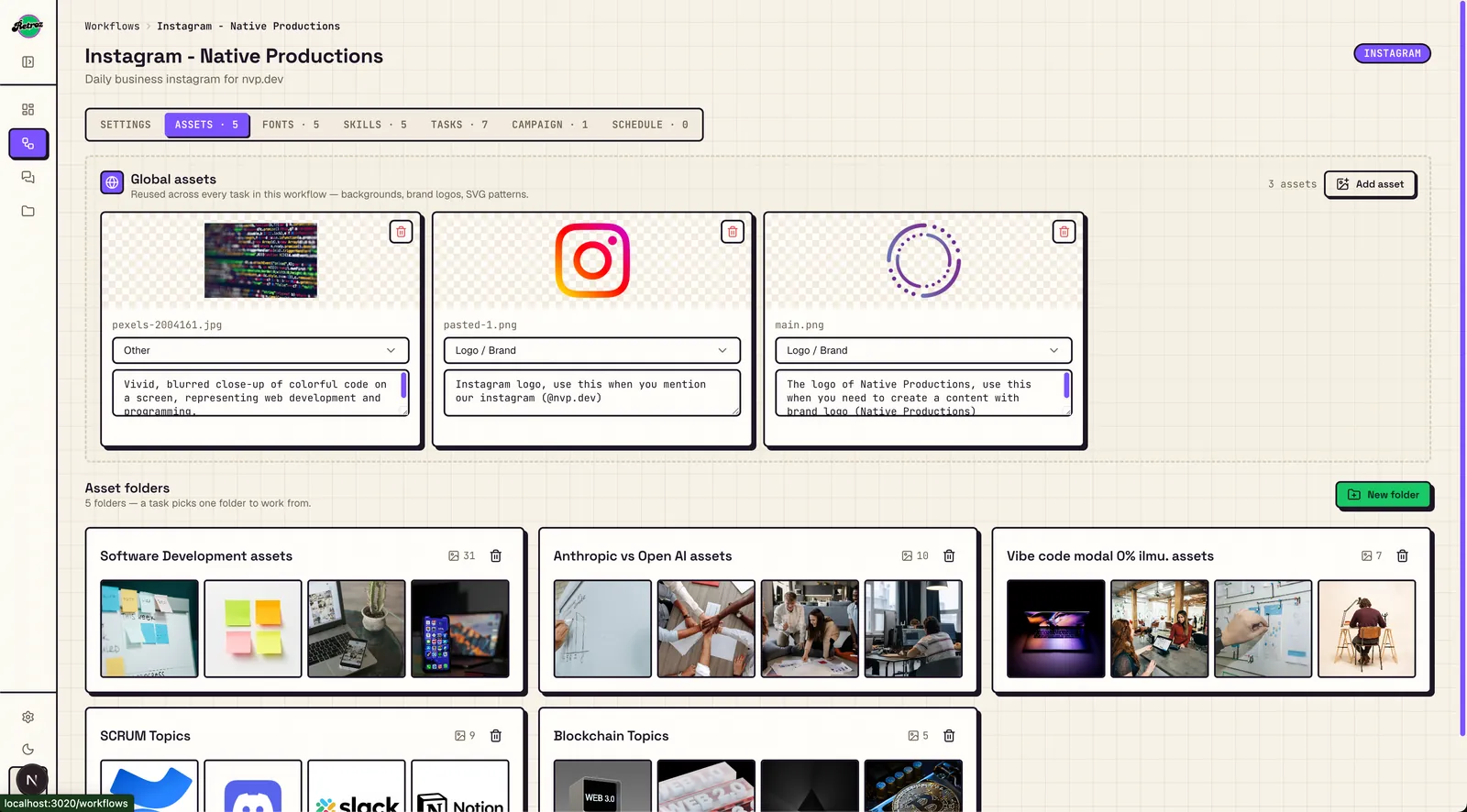
Task: Open the glowing purple laptop thumbnail
Action: (x=1055, y=629)
